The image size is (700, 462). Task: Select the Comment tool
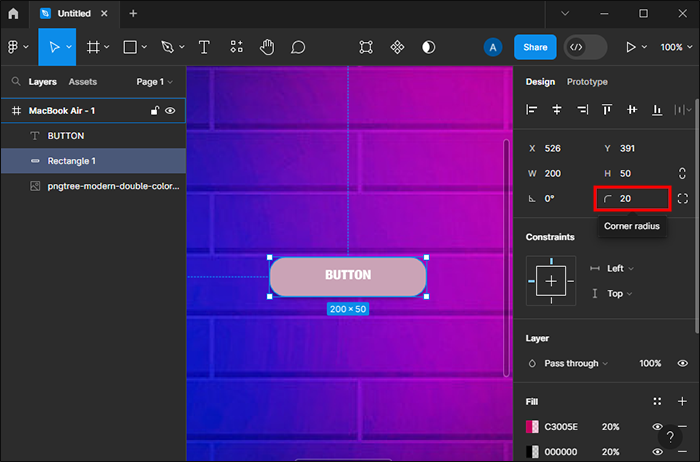tap(298, 47)
